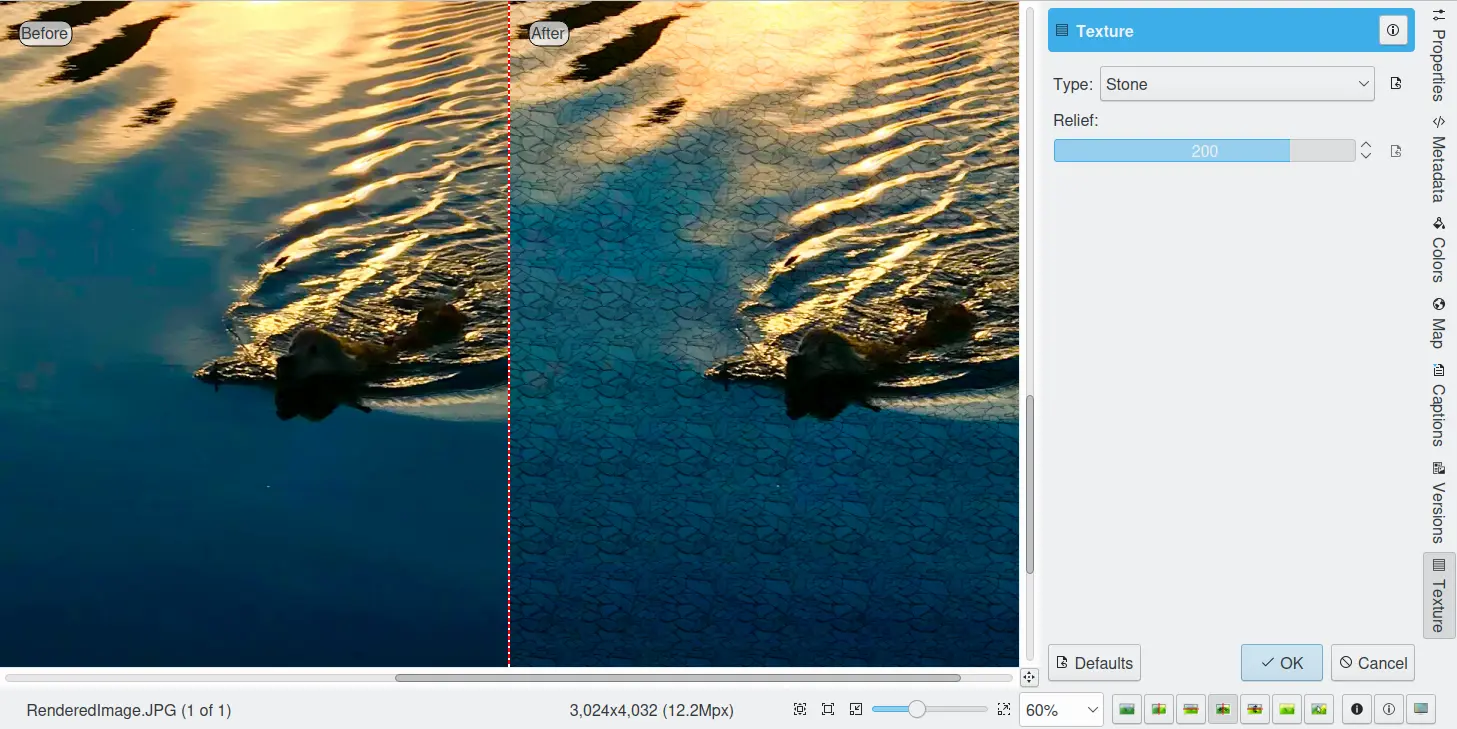Select the original-image-only preview mode
The width and height of the screenshot is (1457, 729).
pyautogui.click(x=1127, y=709)
